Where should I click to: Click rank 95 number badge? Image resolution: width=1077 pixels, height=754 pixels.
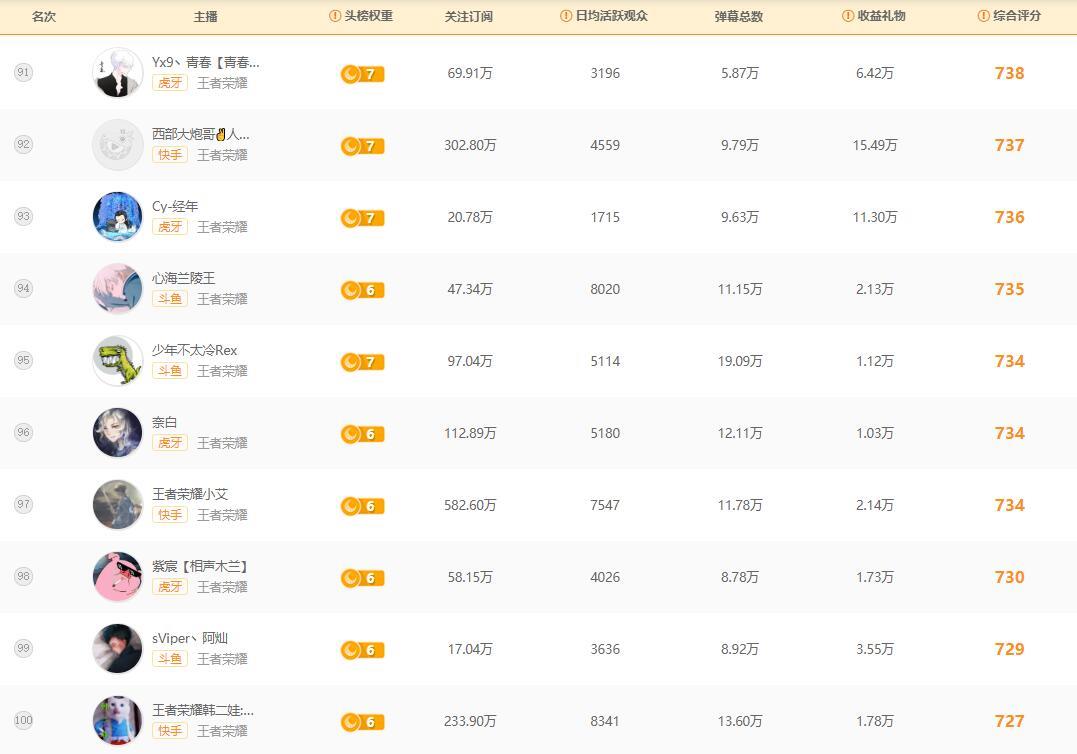click(23, 360)
